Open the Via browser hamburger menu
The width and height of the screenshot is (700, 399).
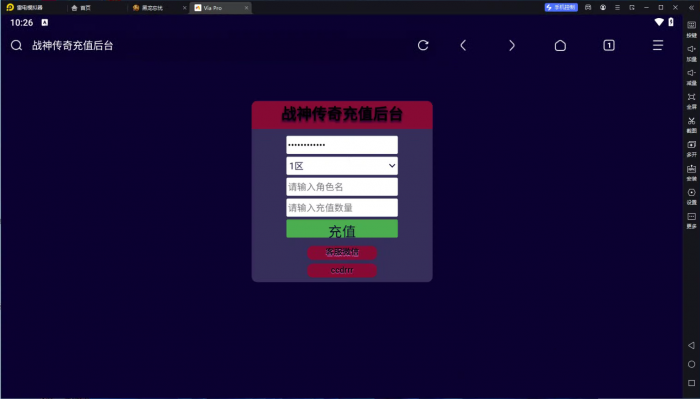click(658, 45)
